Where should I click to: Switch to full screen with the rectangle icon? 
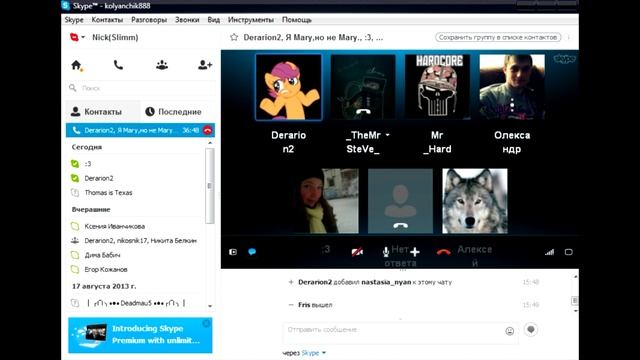tap(569, 252)
